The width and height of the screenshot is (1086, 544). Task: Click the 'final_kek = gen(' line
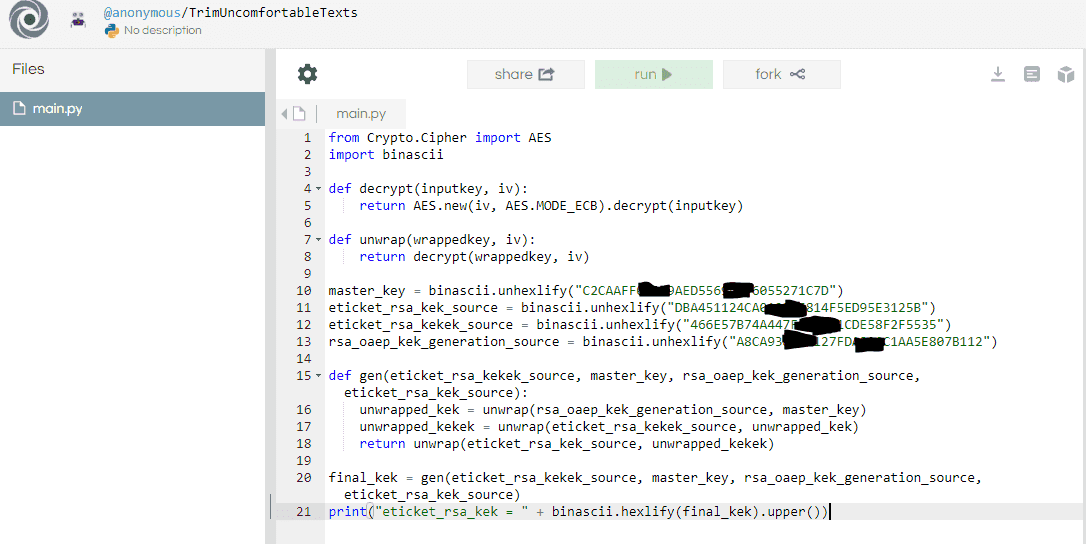click(655, 486)
